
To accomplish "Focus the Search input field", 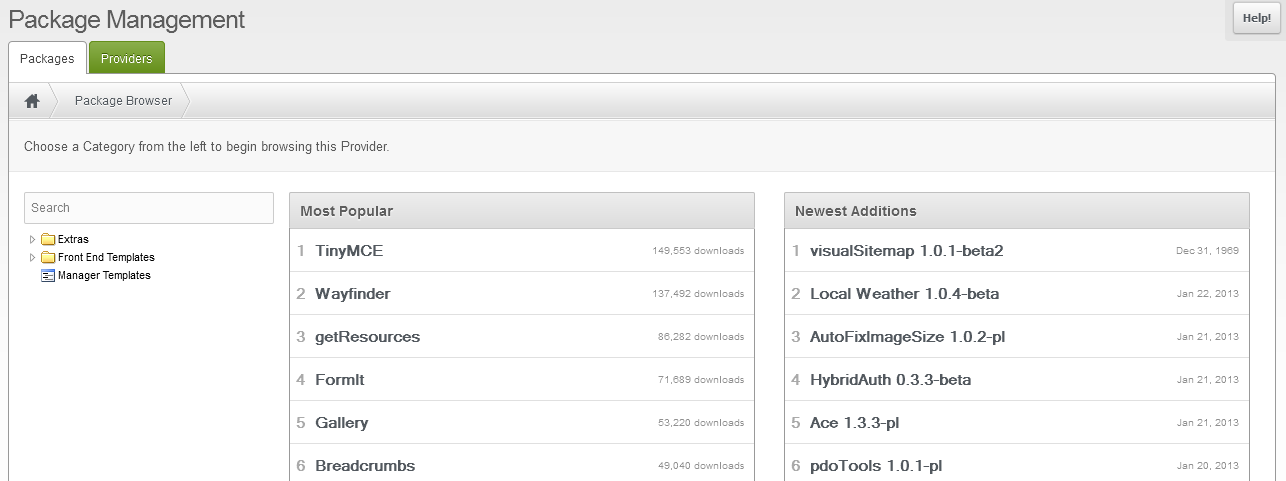I will pos(149,208).
